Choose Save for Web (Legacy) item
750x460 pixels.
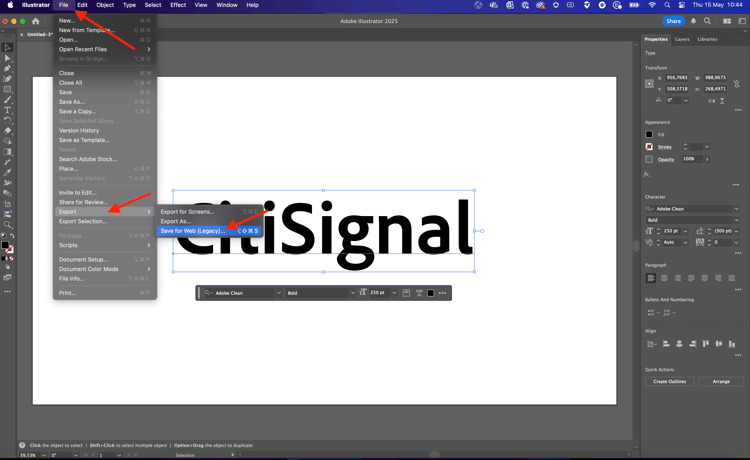coord(209,231)
